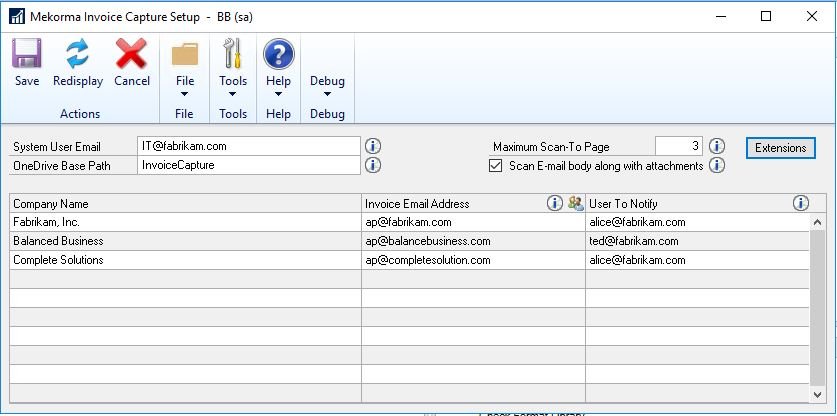
Task: Click the OneDrive Base Path field
Action: click(x=249, y=165)
